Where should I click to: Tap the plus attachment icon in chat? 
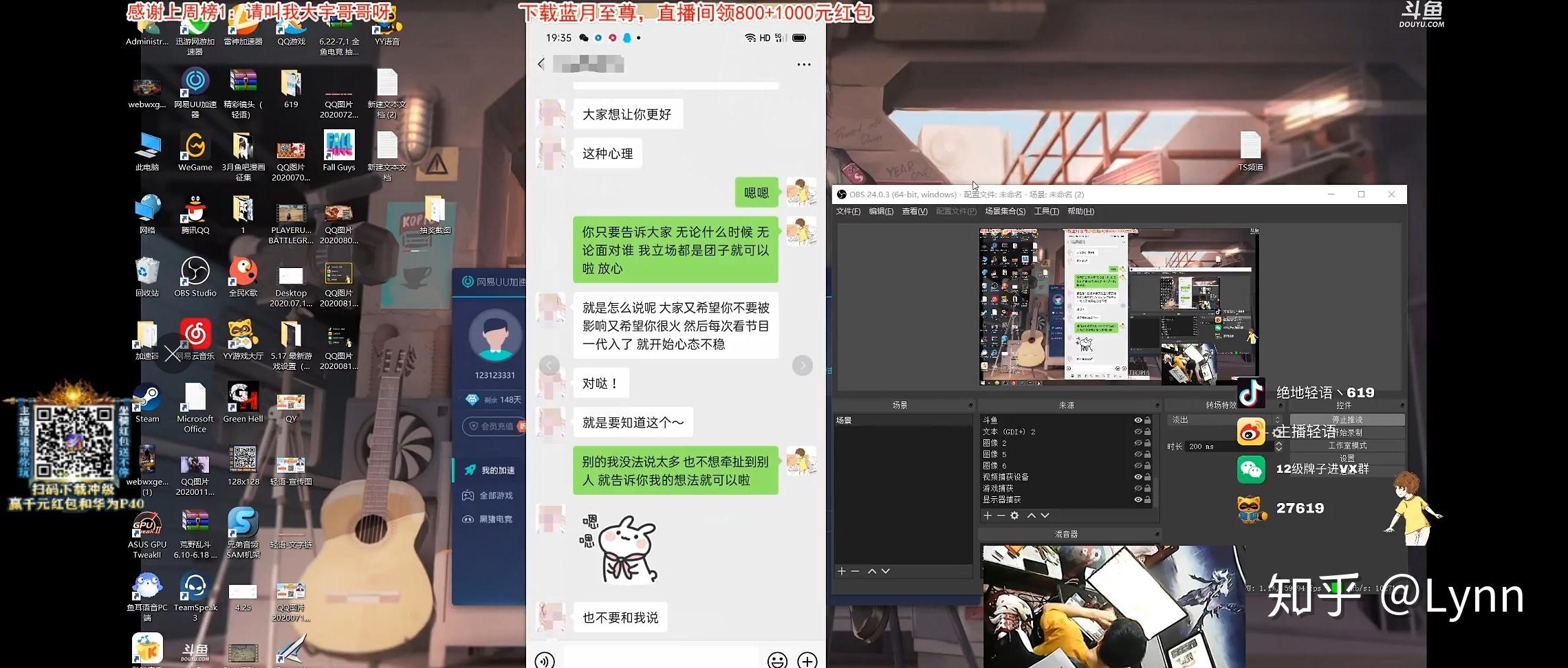807,660
